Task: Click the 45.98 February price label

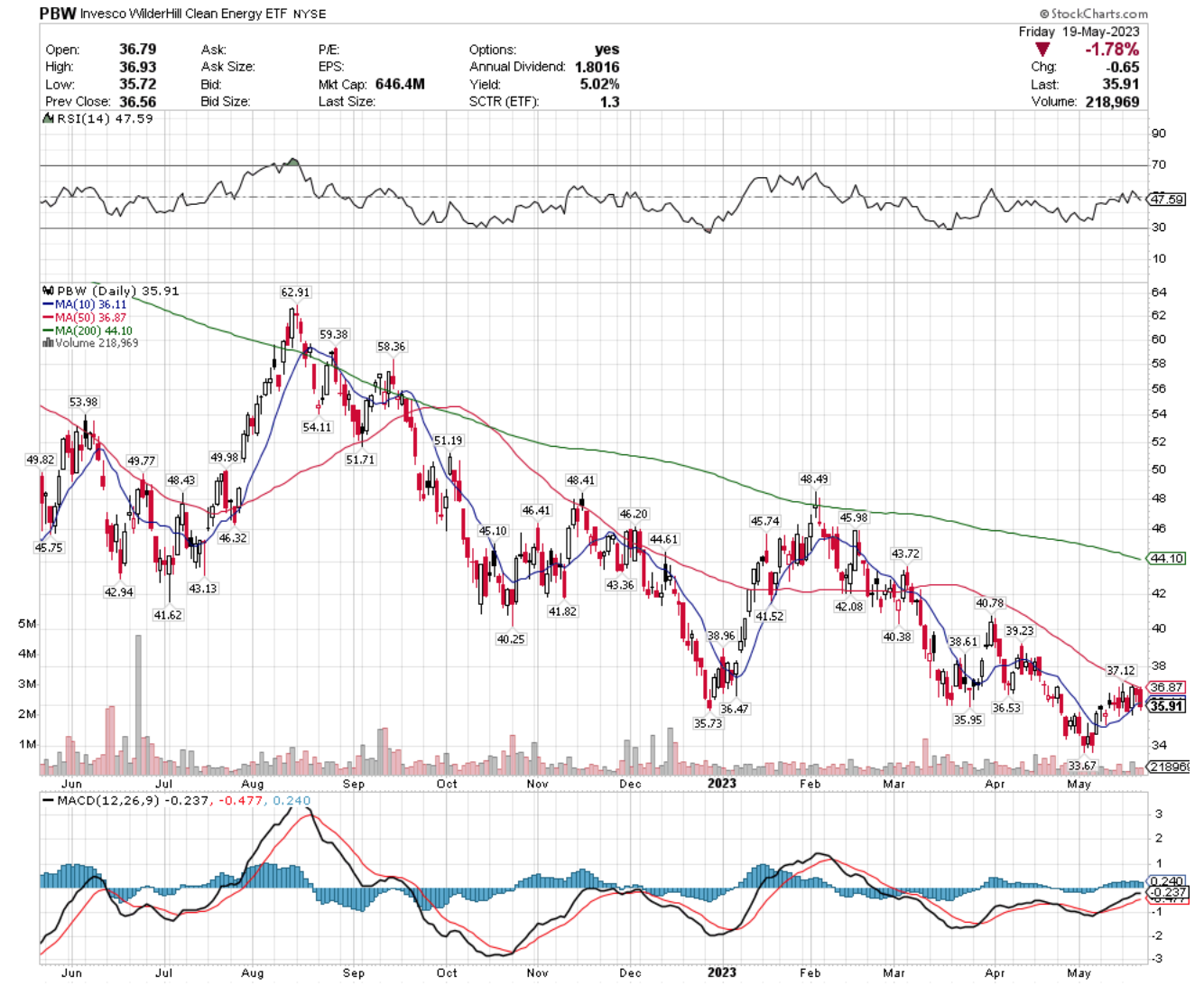Action: point(854,517)
